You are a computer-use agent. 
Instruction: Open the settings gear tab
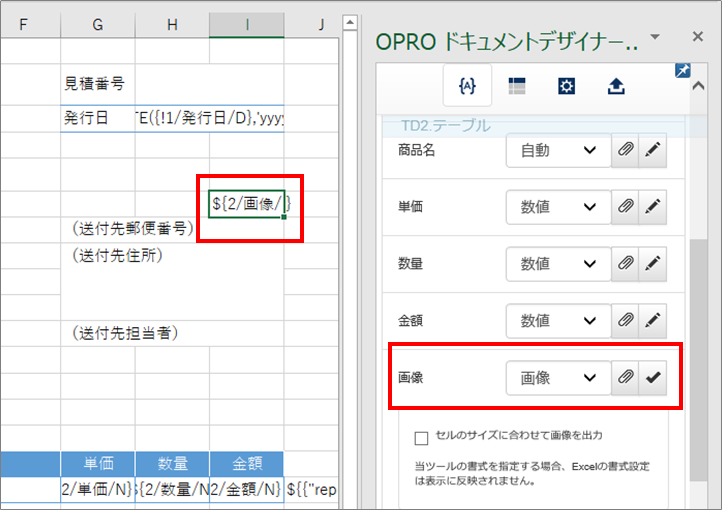[x=566, y=87]
